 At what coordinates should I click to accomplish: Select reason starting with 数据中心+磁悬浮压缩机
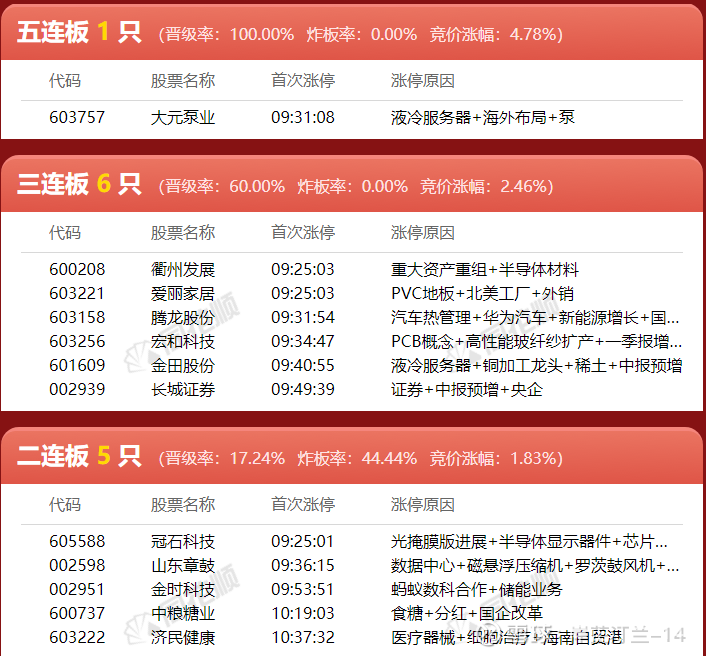[x=535, y=566]
